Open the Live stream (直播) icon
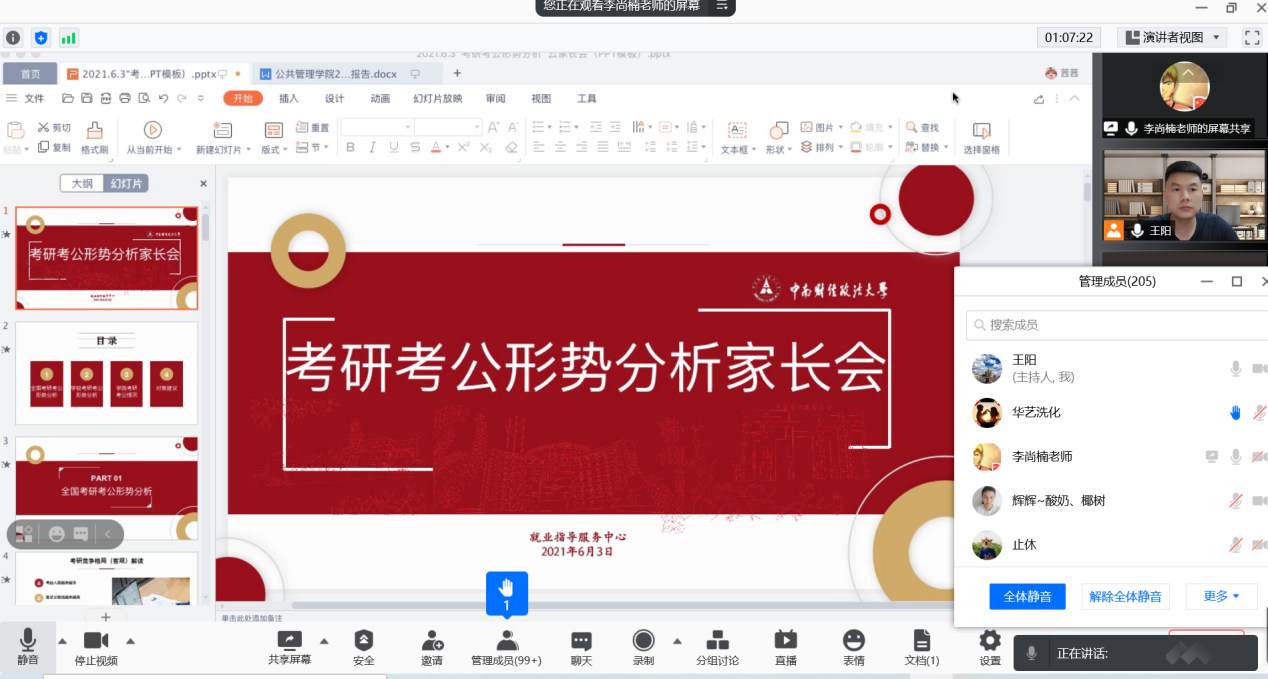This screenshot has width=1268, height=679. point(786,641)
